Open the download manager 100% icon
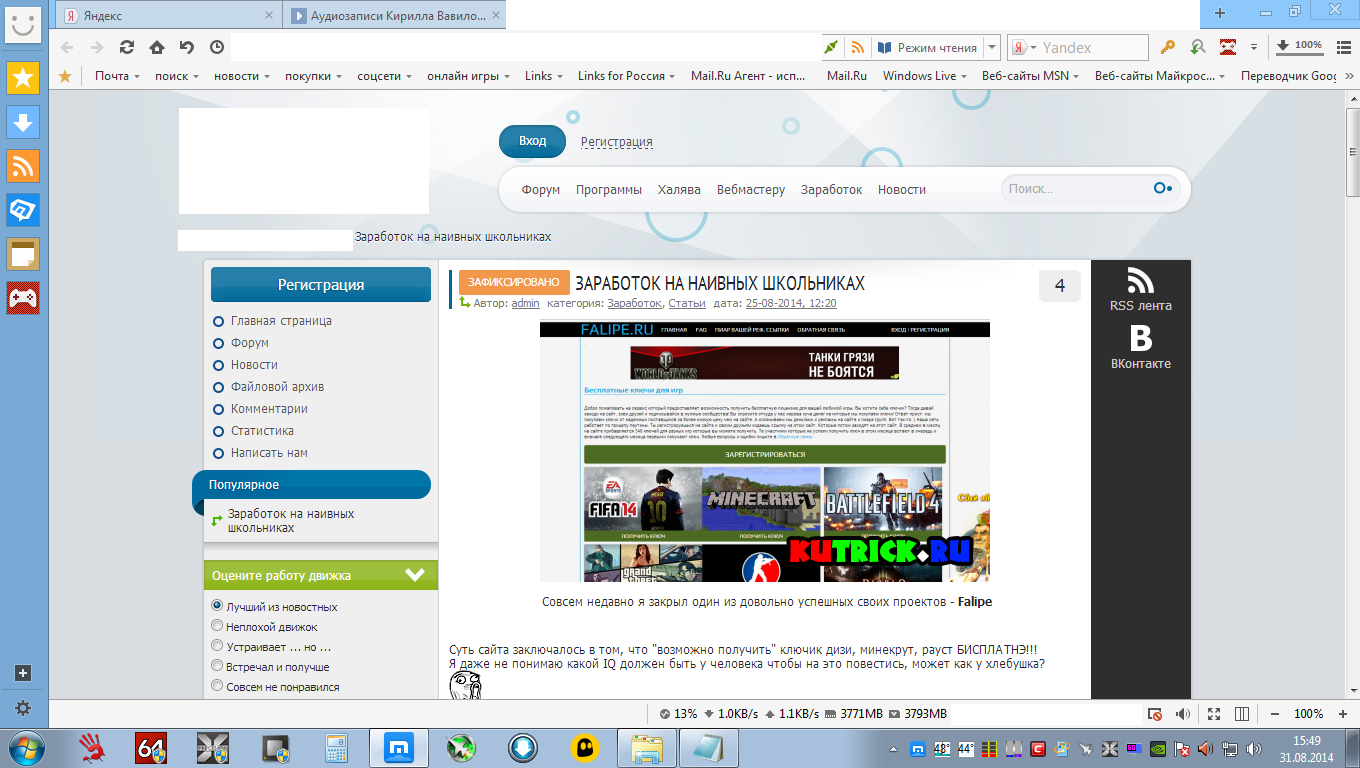 (x=1300, y=46)
